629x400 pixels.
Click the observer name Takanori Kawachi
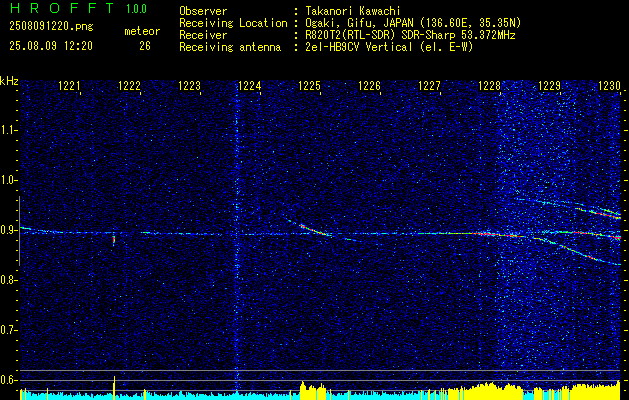(353, 11)
